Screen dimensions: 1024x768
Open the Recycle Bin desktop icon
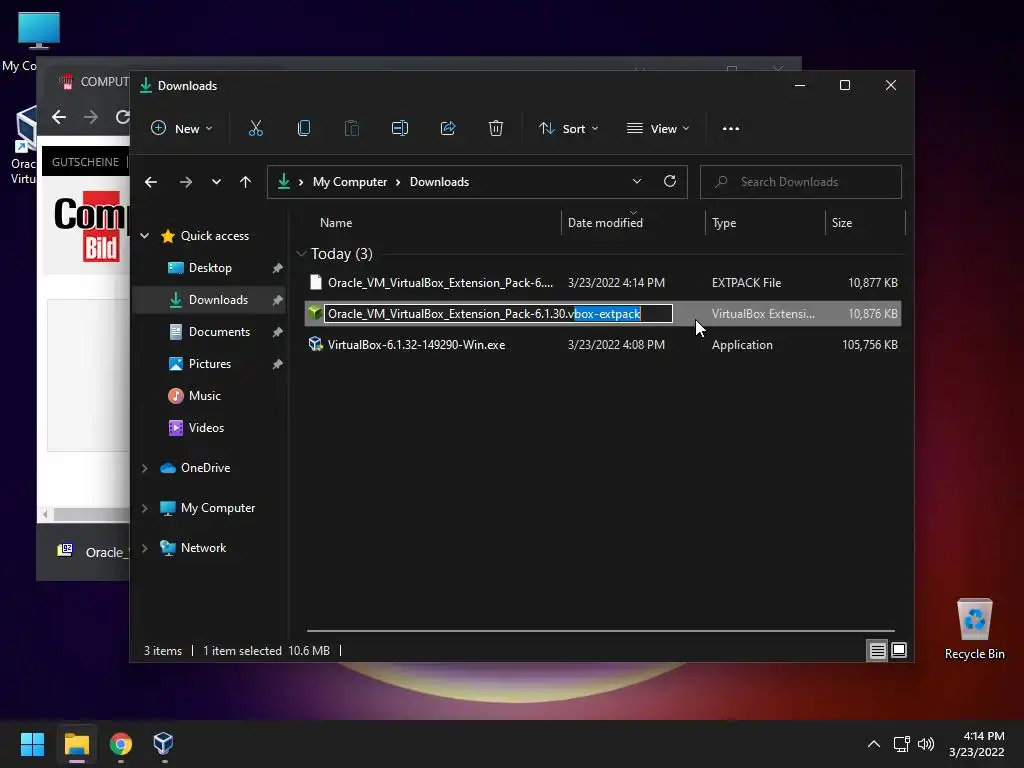pyautogui.click(x=974, y=630)
